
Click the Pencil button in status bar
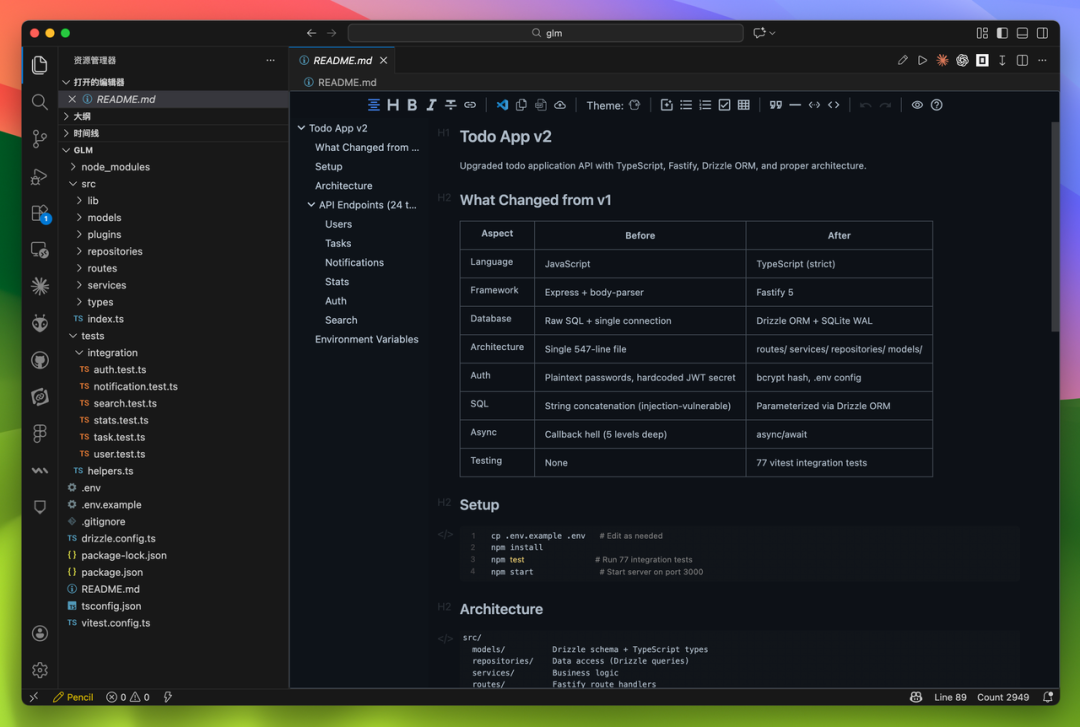(73, 697)
